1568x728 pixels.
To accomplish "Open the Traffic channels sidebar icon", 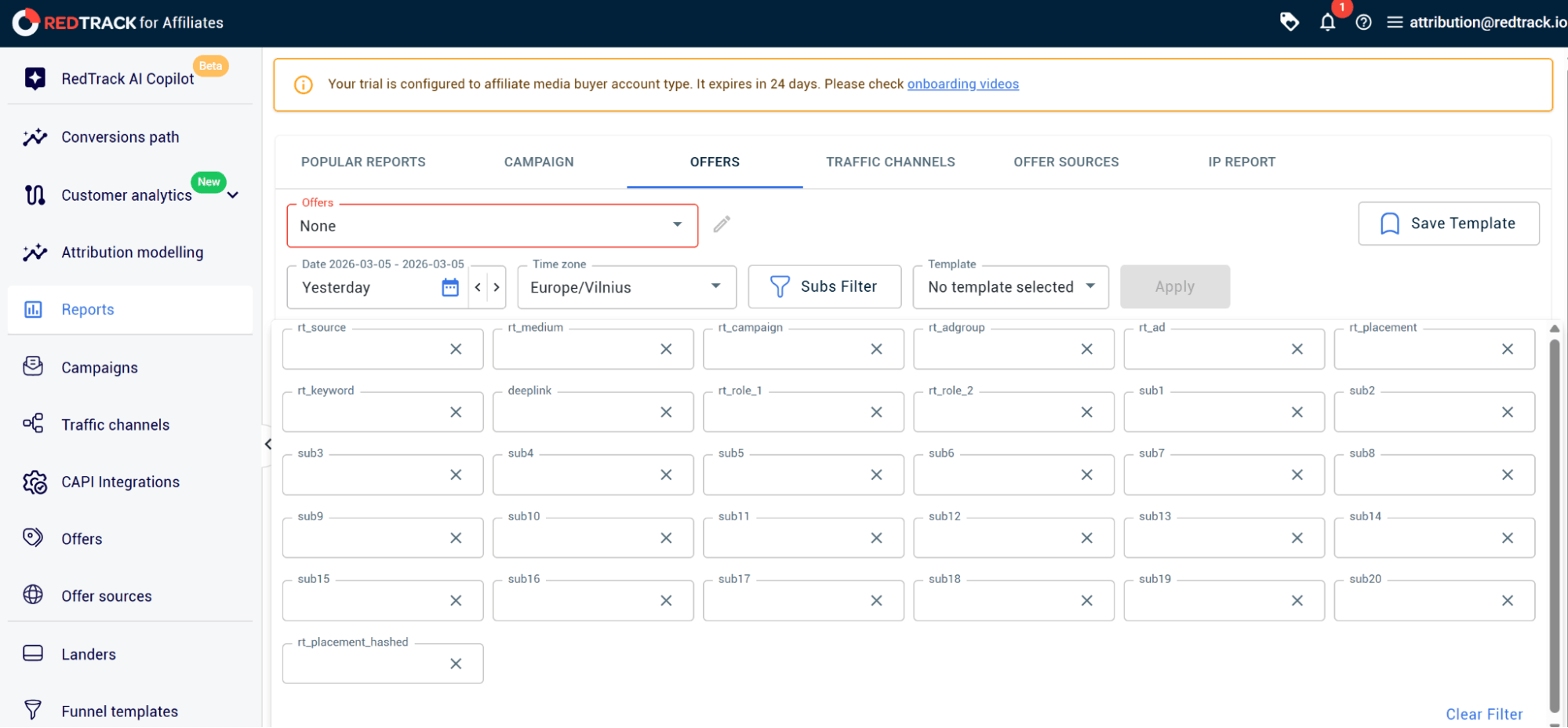I will pyautogui.click(x=33, y=424).
